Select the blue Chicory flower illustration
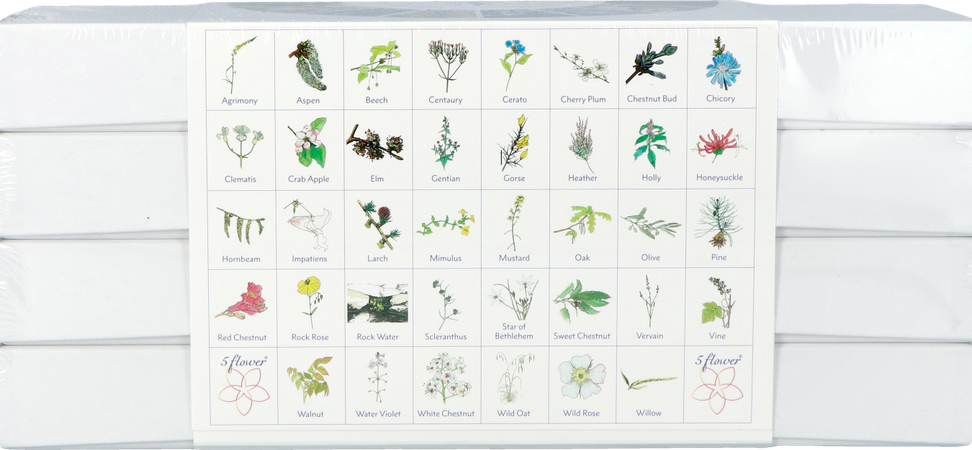972x450 pixels. 722,63
